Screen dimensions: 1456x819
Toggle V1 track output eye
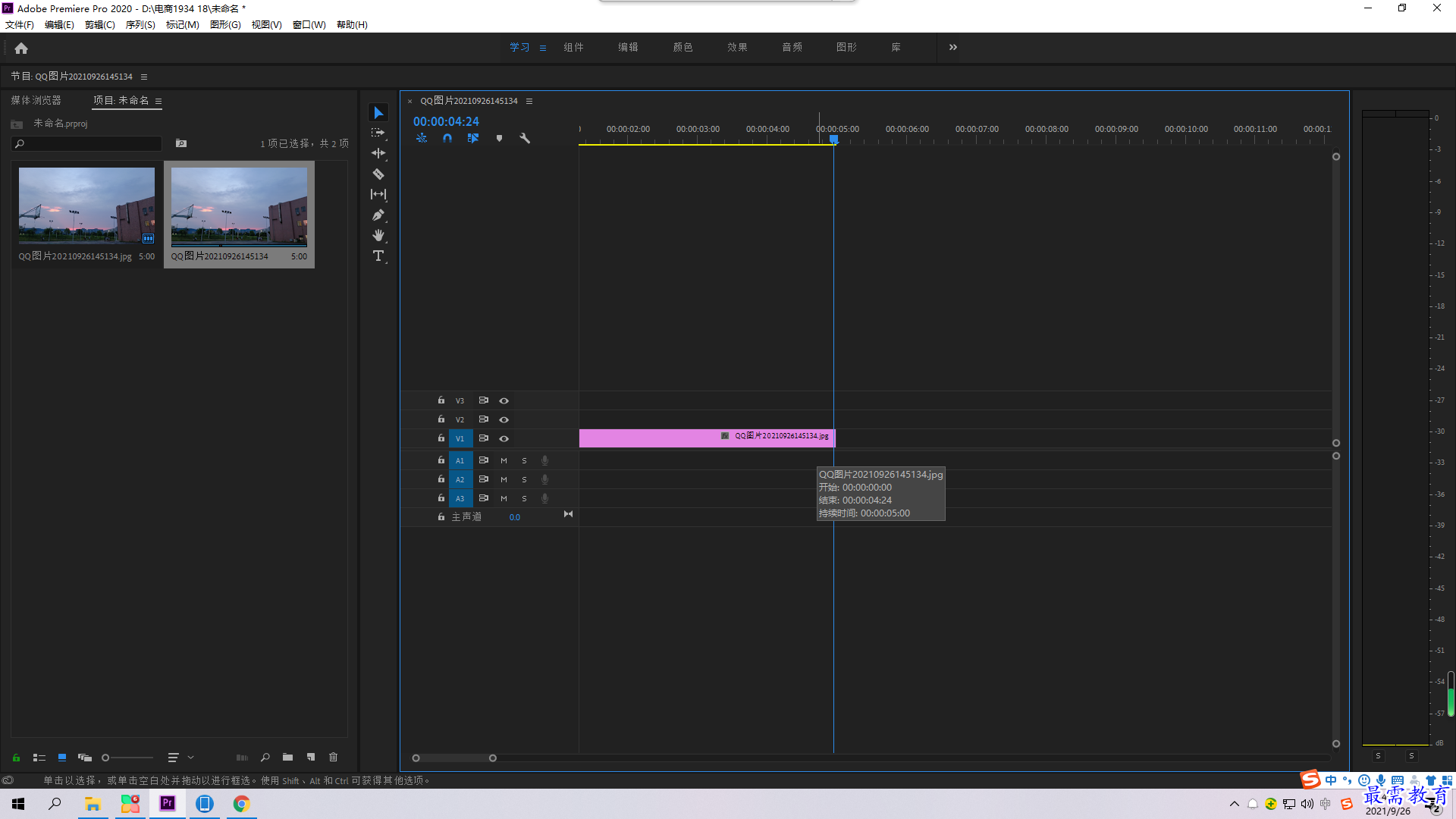pos(504,438)
